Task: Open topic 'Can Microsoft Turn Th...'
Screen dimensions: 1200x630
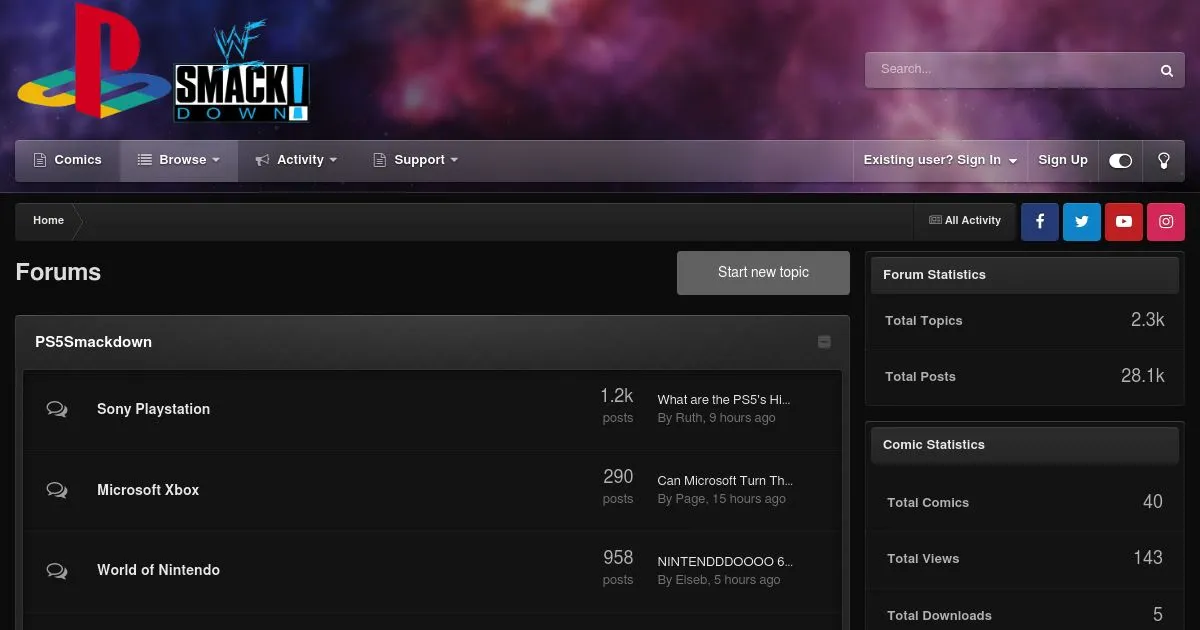Action: (725, 481)
